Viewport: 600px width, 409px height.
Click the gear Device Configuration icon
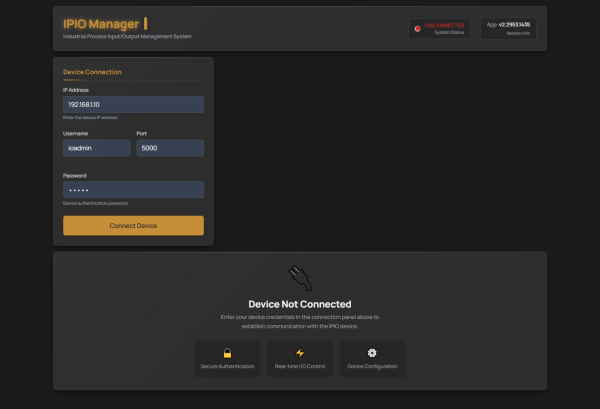click(372, 352)
